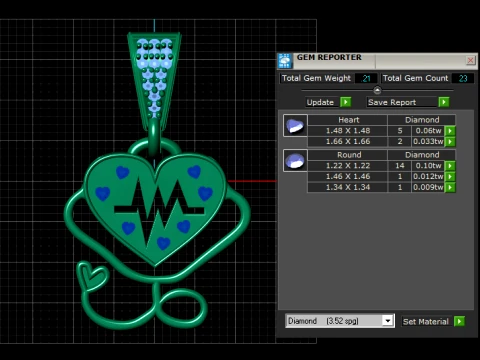The height and width of the screenshot is (360, 480).
Task: Click the green arrow beside Save Report
Action: [x=444, y=102]
